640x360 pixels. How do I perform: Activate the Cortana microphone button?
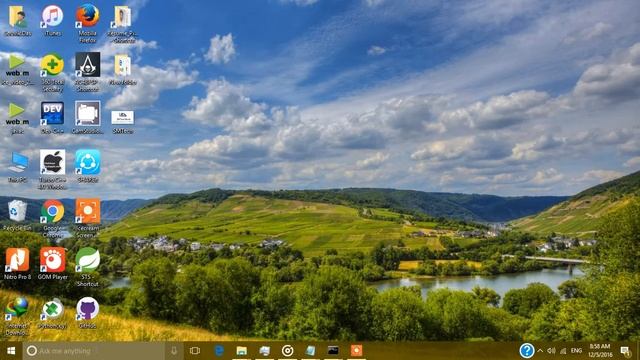tap(174, 351)
